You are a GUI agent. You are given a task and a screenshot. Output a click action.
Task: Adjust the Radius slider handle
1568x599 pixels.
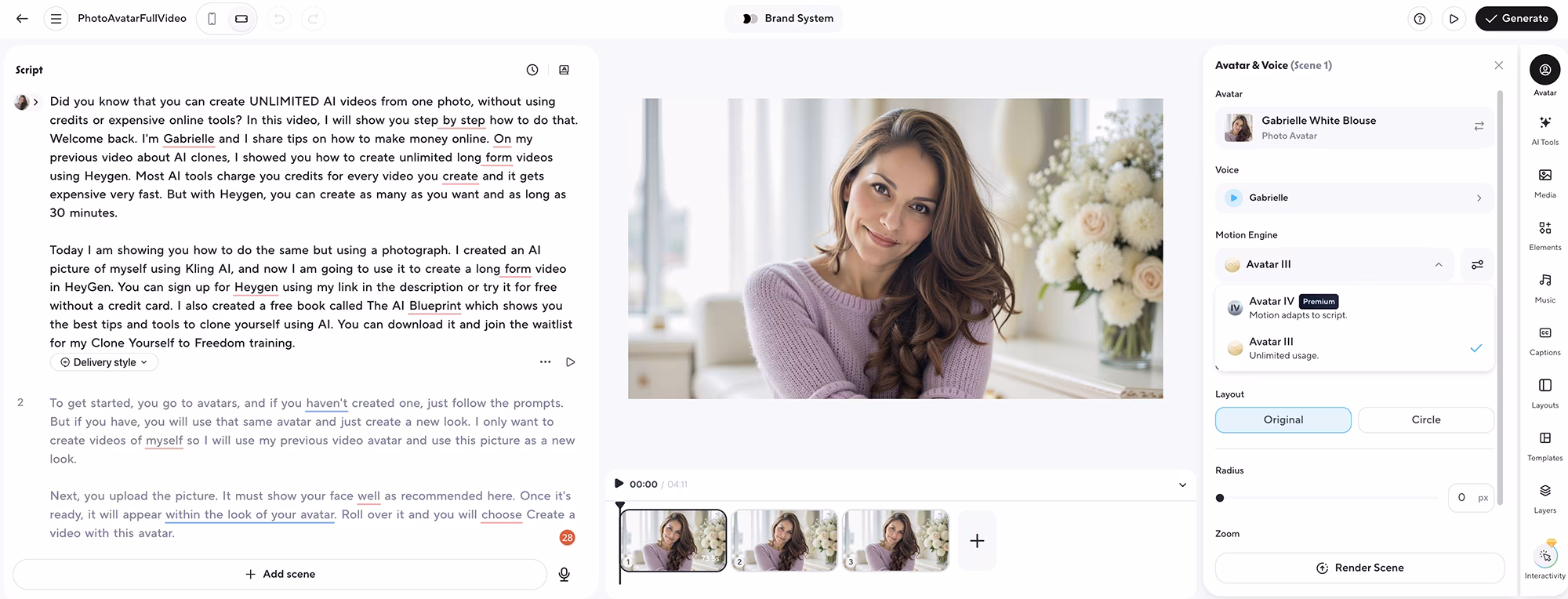point(1220,498)
